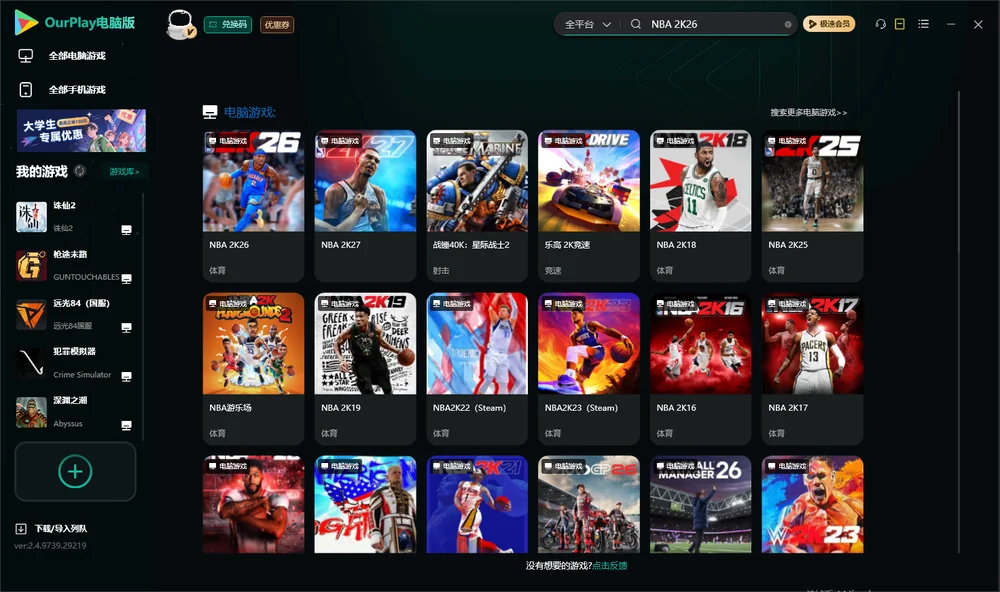Viewport: 1000px width, 592px height.
Task: Open the NBA 2K25 game card
Action: 812,205
